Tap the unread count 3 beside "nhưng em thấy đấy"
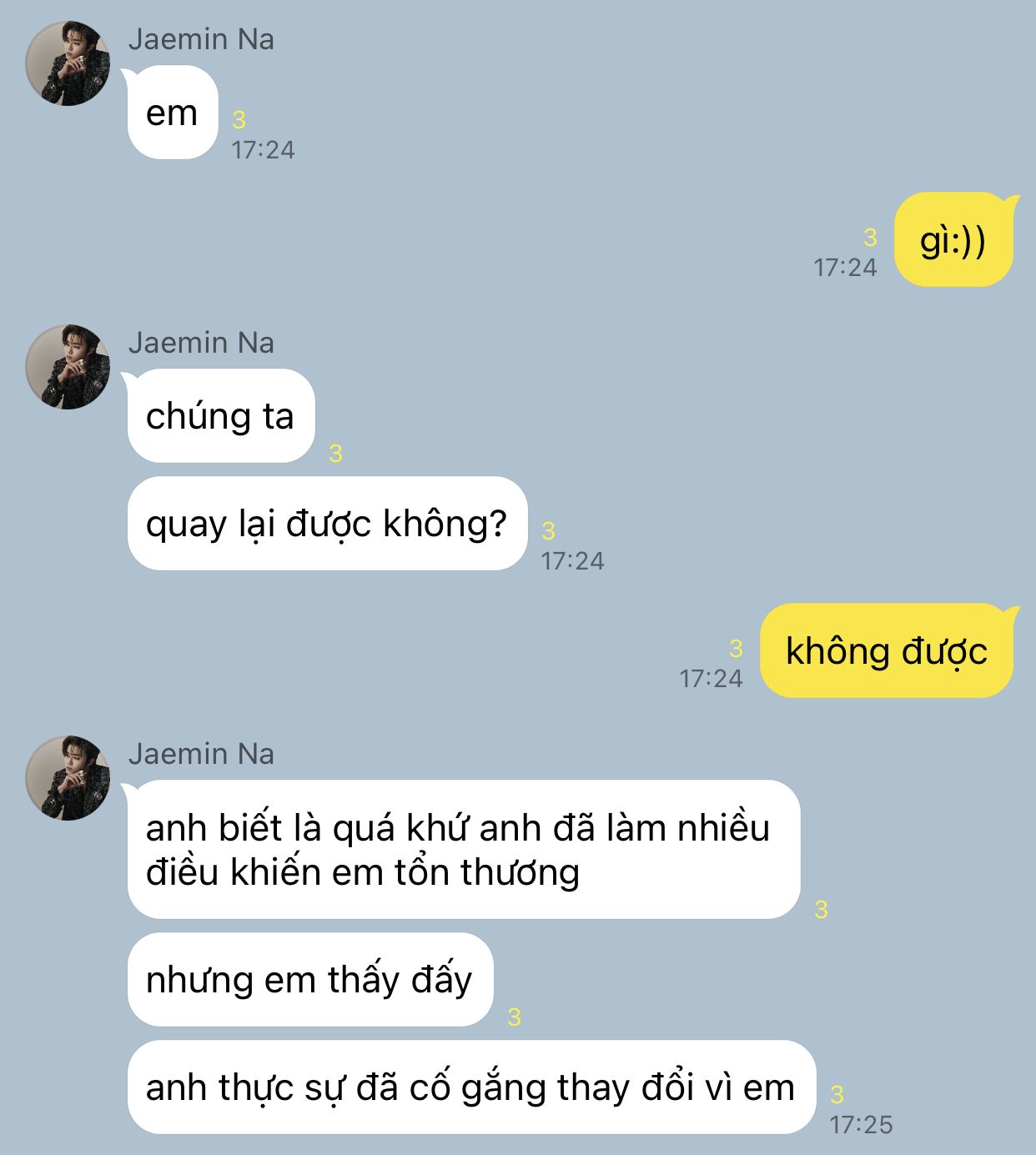This screenshot has height=1155, width=1036. pyautogui.click(x=514, y=1017)
